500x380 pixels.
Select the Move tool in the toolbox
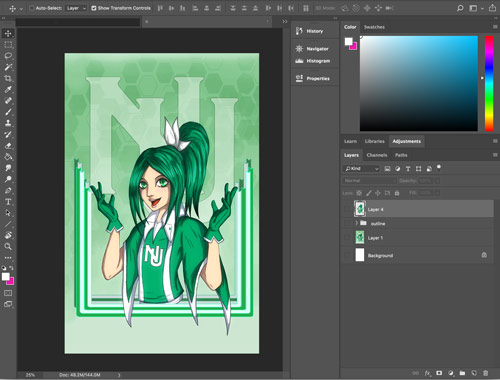click(x=8, y=33)
